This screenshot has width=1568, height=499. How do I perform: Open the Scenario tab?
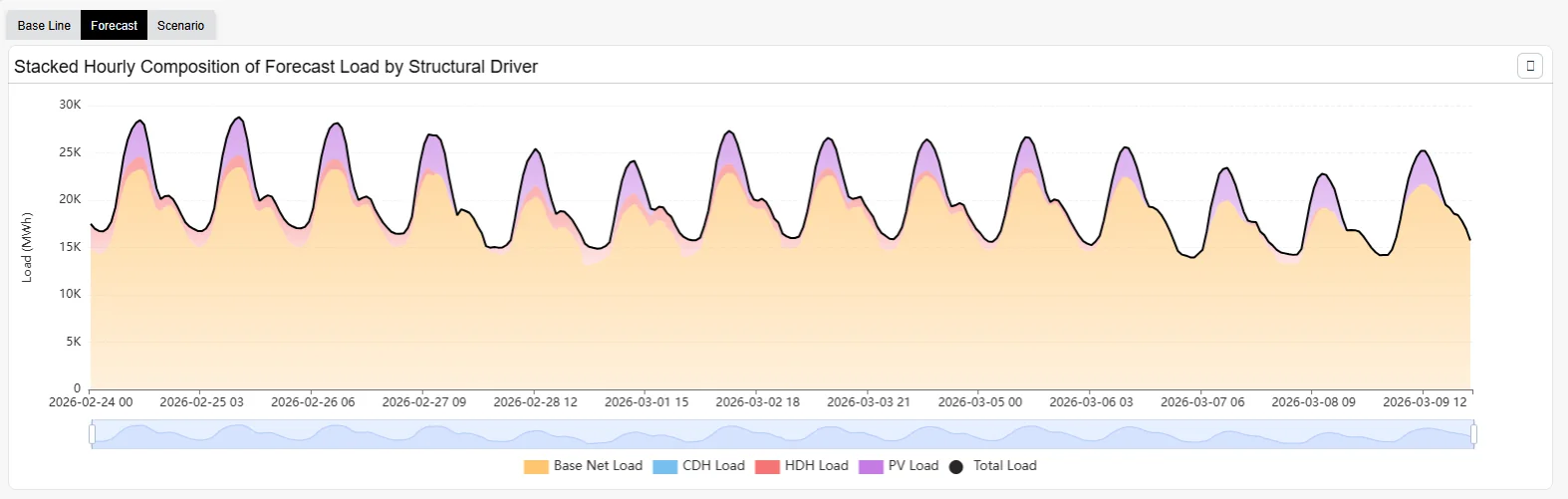pyautogui.click(x=180, y=25)
